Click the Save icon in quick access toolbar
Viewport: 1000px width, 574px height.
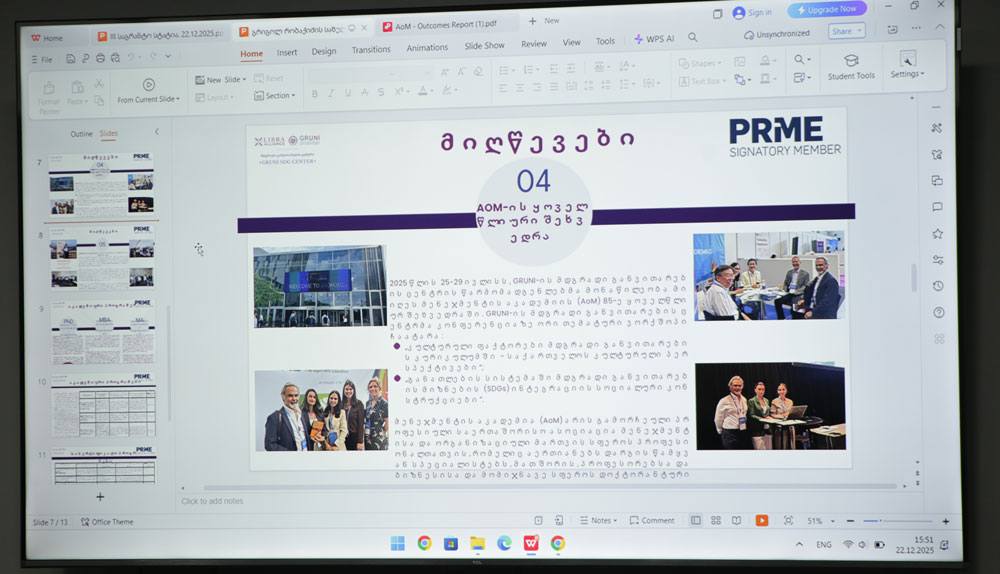point(71,59)
